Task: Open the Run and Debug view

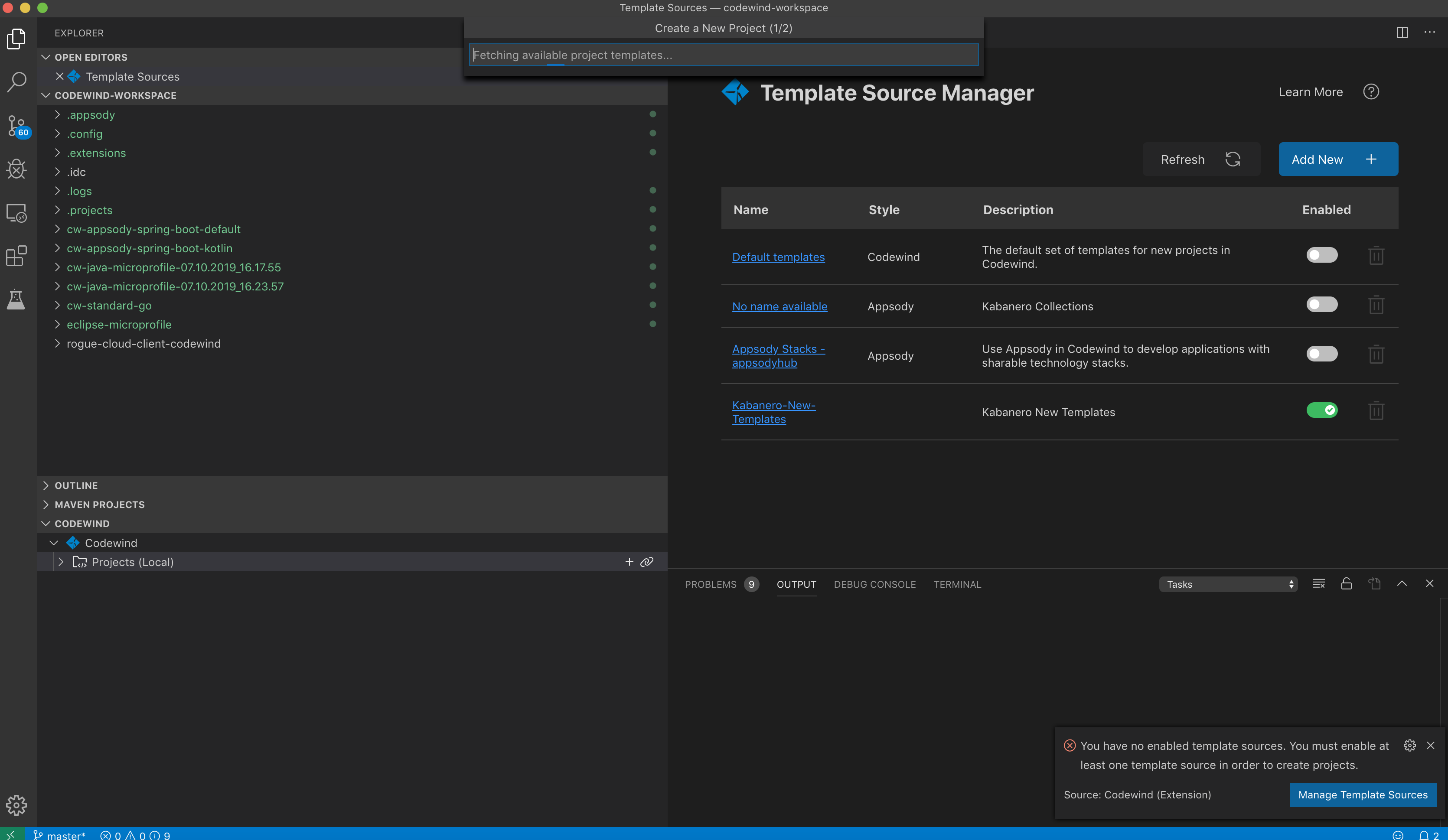Action: tap(16, 169)
